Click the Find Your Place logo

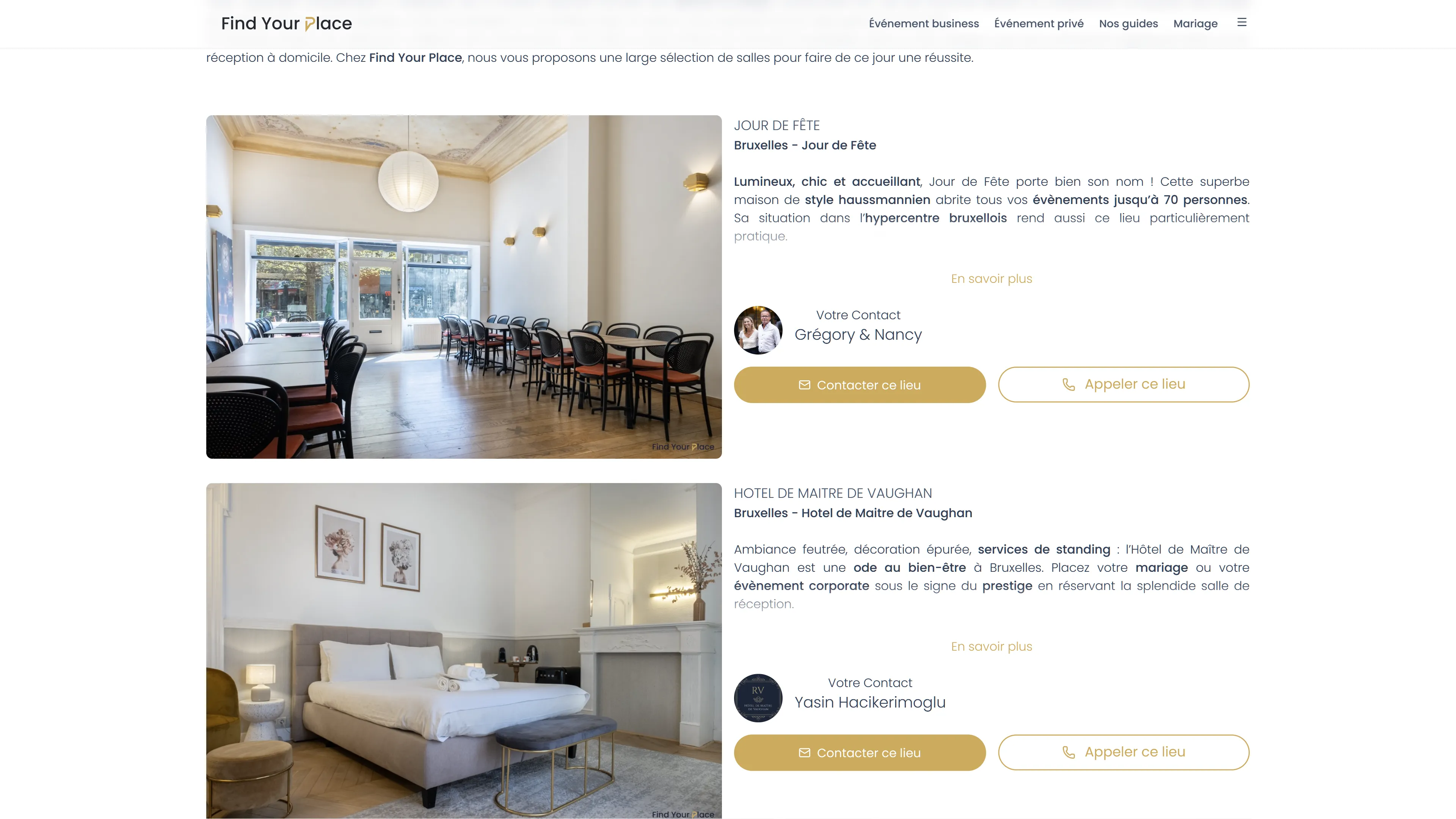coord(287,23)
